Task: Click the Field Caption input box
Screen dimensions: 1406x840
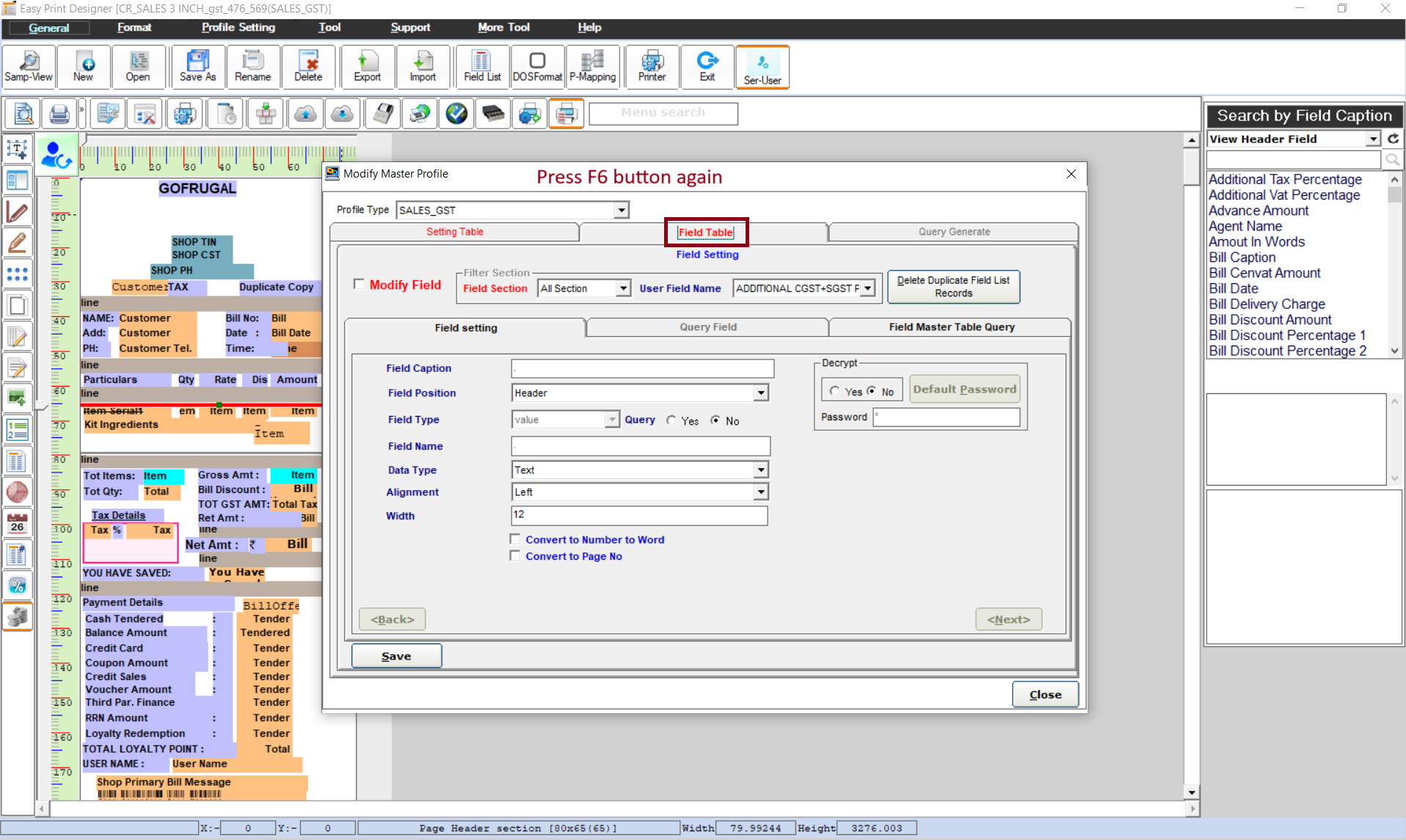Action: pyautogui.click(x=642, y=368)
